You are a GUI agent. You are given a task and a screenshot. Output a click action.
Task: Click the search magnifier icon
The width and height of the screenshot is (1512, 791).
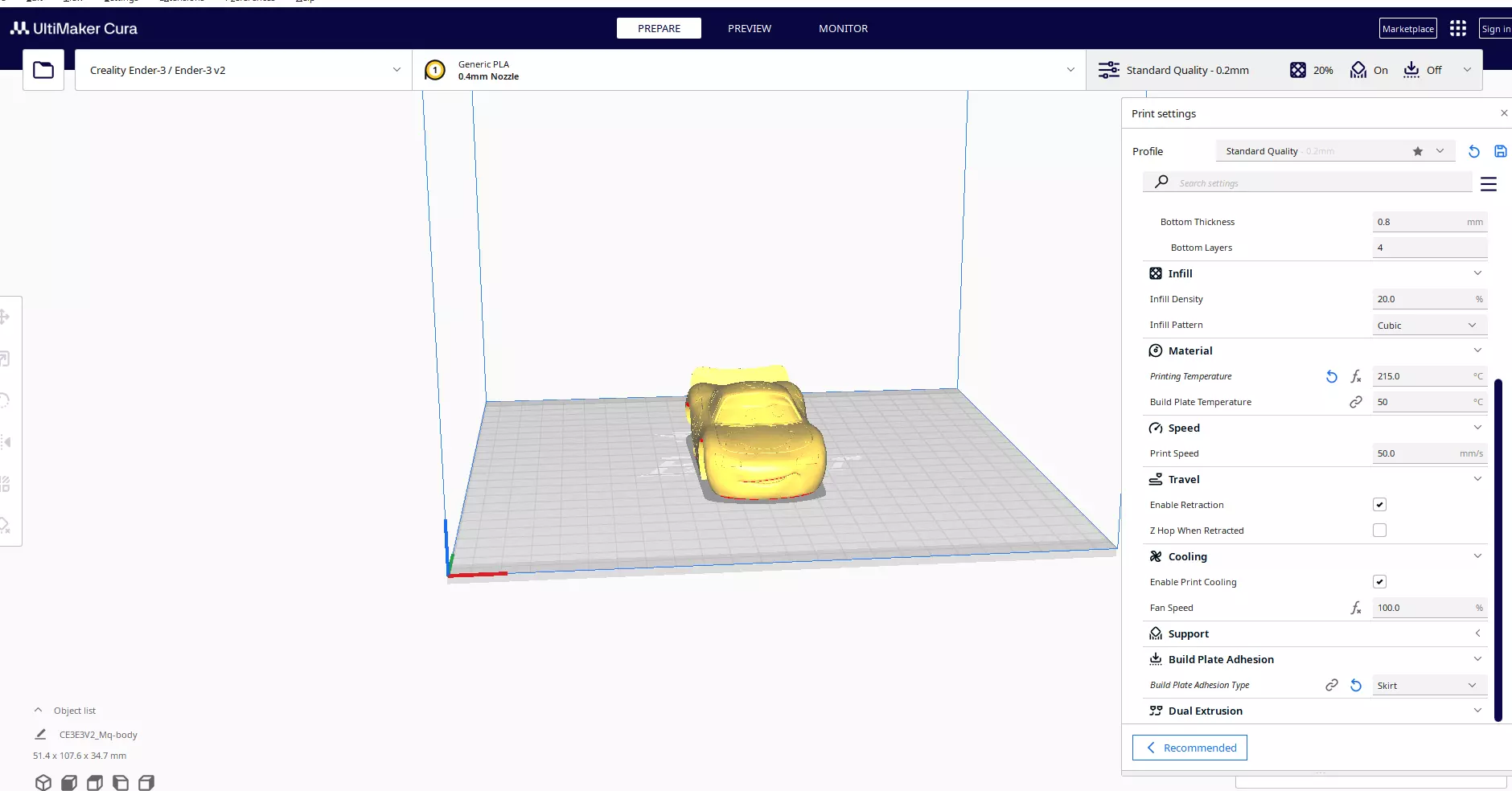click(x=1161, y=182)
